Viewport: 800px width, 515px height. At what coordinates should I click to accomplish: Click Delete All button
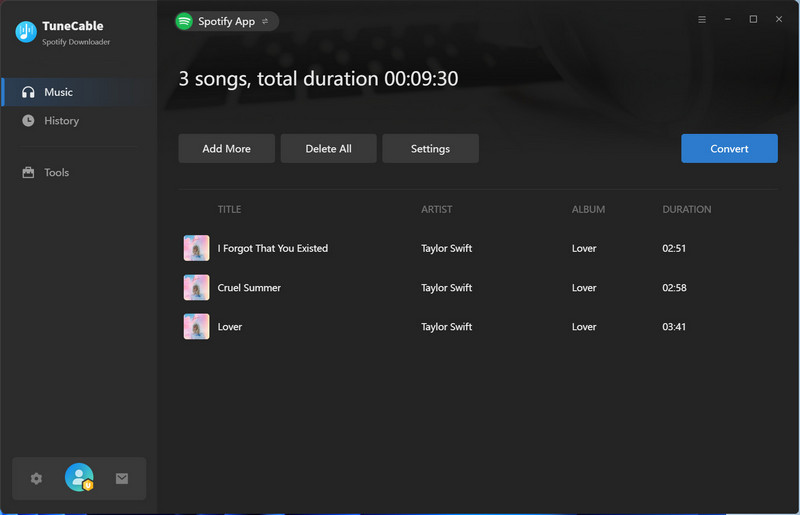click(x=328, y=149)
